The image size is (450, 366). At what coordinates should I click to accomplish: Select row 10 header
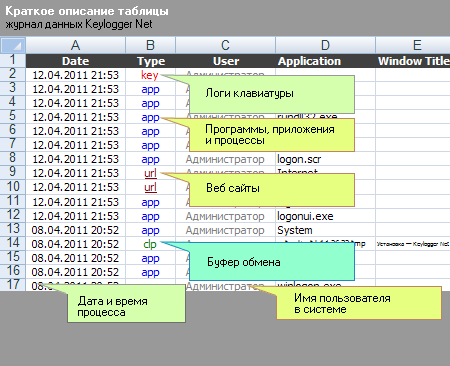pos(13,187)
